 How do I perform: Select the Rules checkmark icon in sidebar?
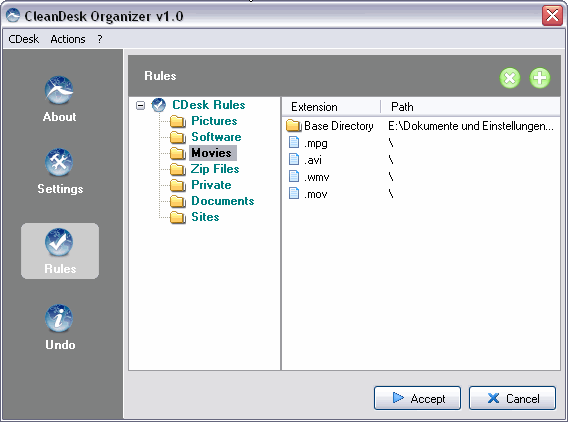tap(59, 242)
